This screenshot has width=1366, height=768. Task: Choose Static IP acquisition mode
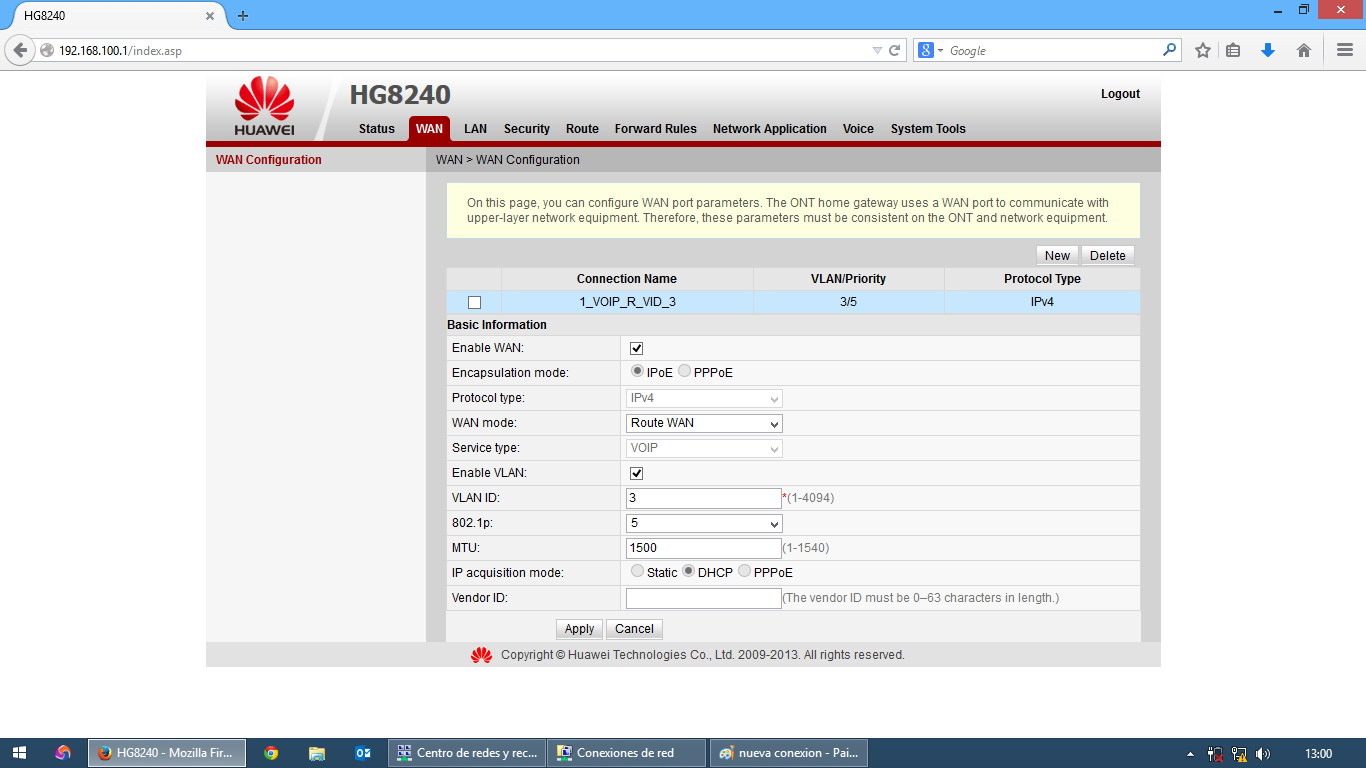pos(637,571)
